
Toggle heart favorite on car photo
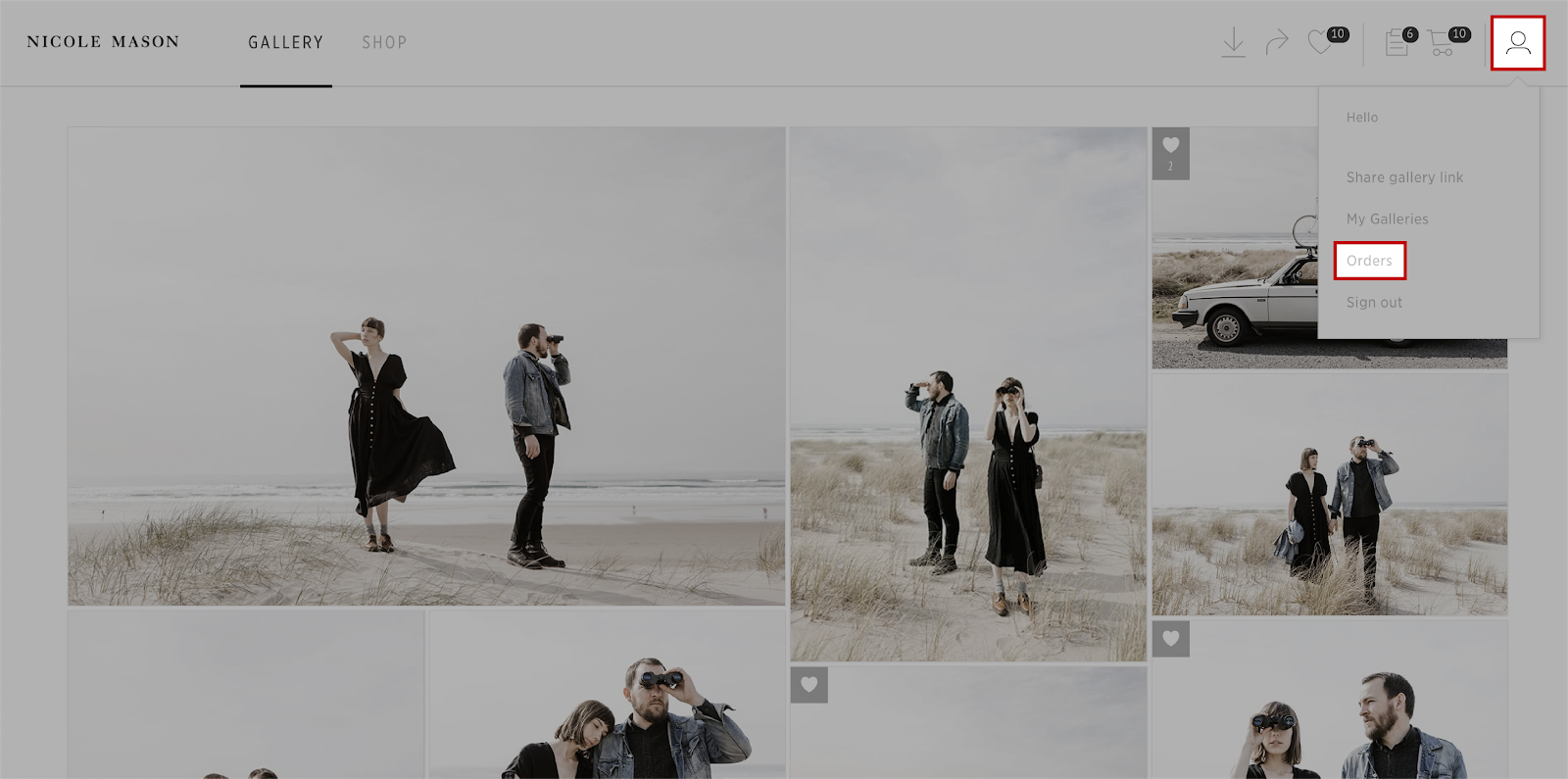(x=1170, y=153)
